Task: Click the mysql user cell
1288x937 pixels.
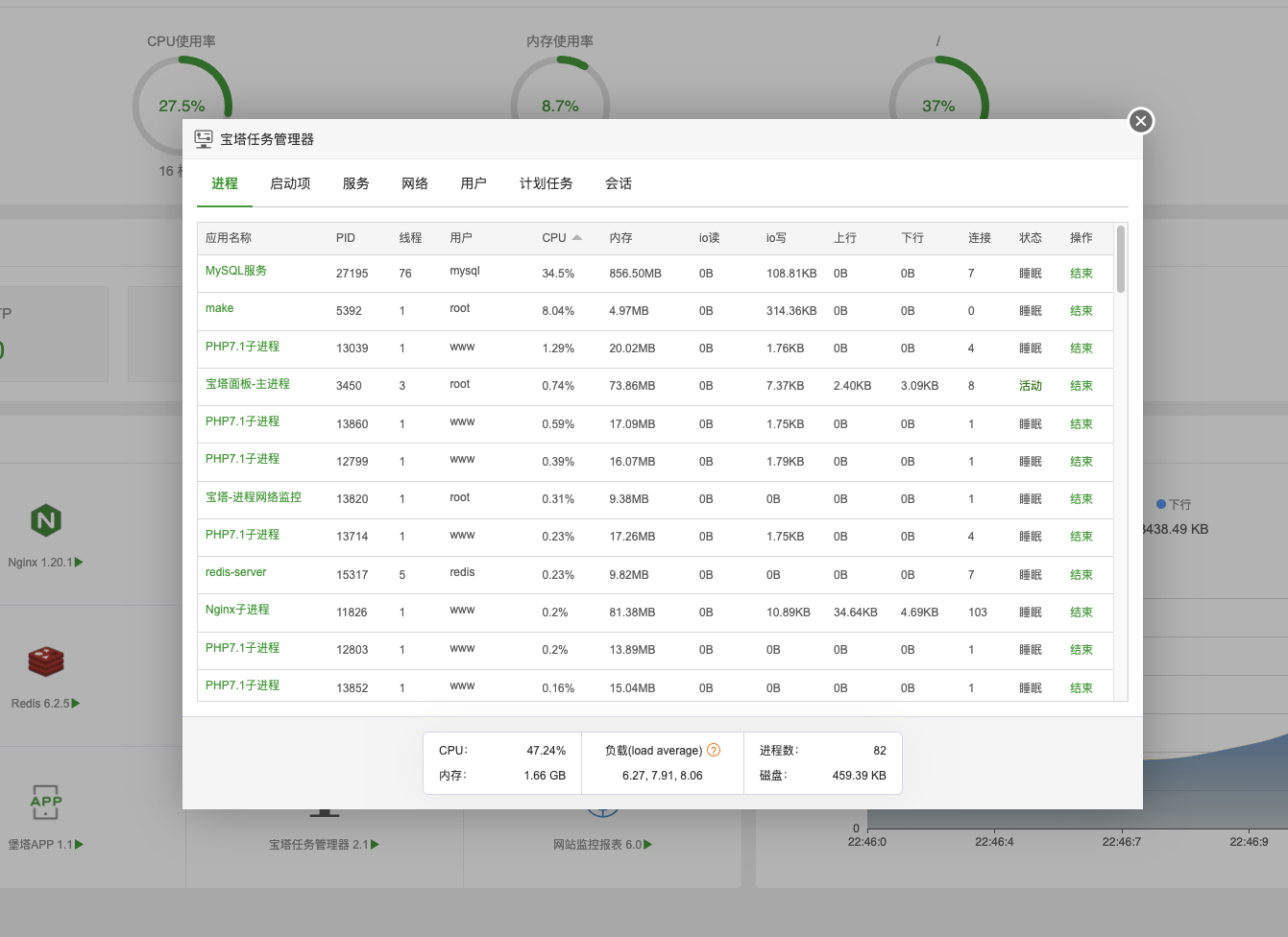Action: pos(465,271)
